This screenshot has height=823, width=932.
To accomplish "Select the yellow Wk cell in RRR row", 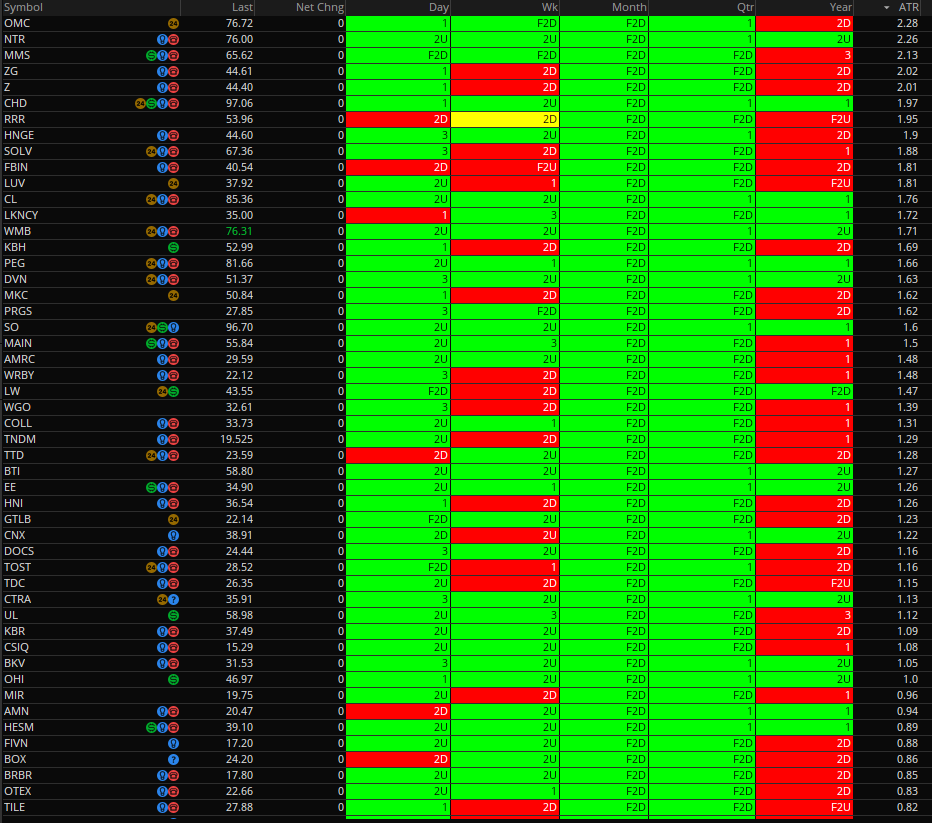I will tap(505, 119).
